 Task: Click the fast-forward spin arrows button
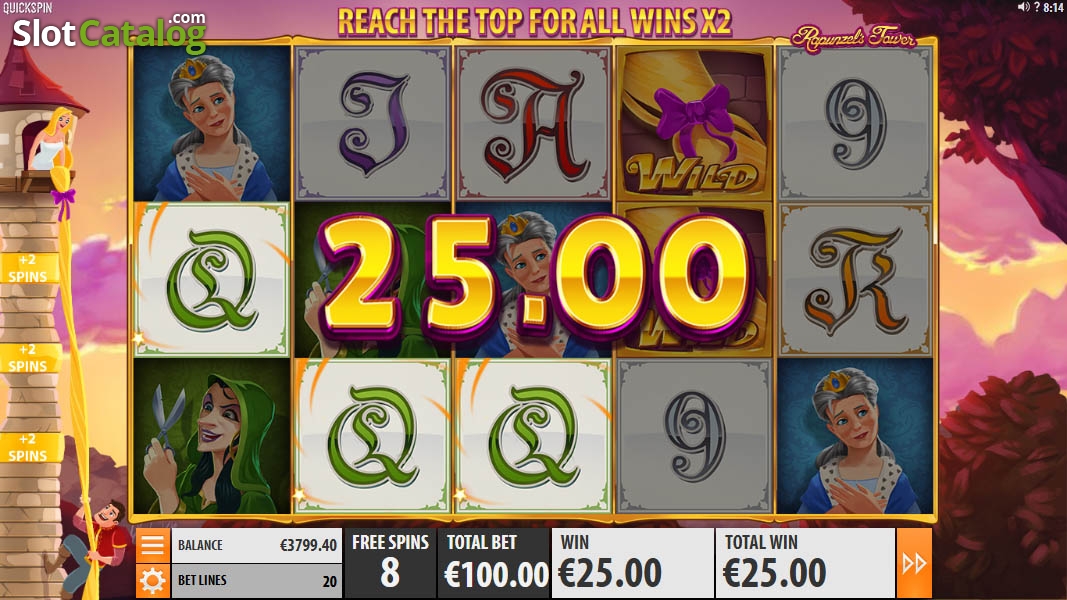pos(914,563)
